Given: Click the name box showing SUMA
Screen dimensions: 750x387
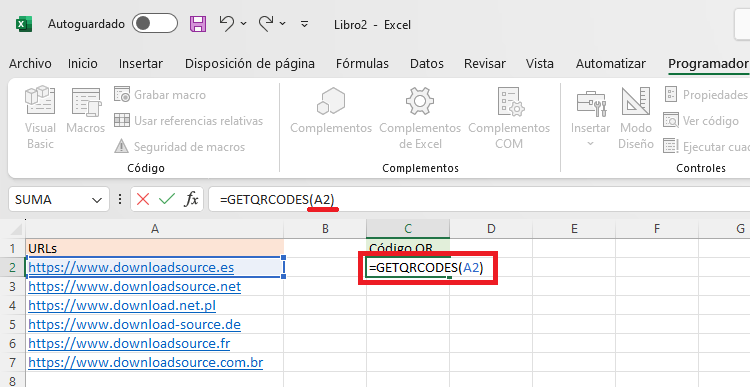Looking at the screenshot, I should pyautogui.click(x=50, y=199).
